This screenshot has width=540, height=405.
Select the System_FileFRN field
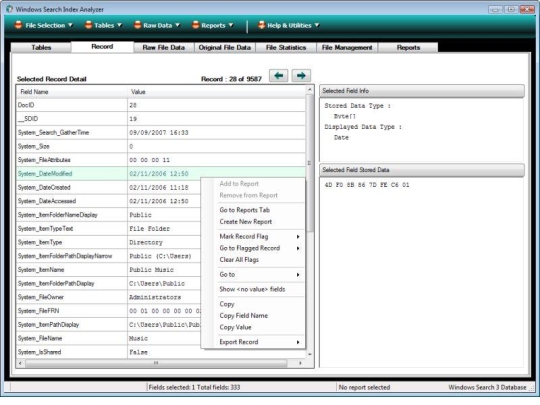pyautogui.click(x=108, y=311)
